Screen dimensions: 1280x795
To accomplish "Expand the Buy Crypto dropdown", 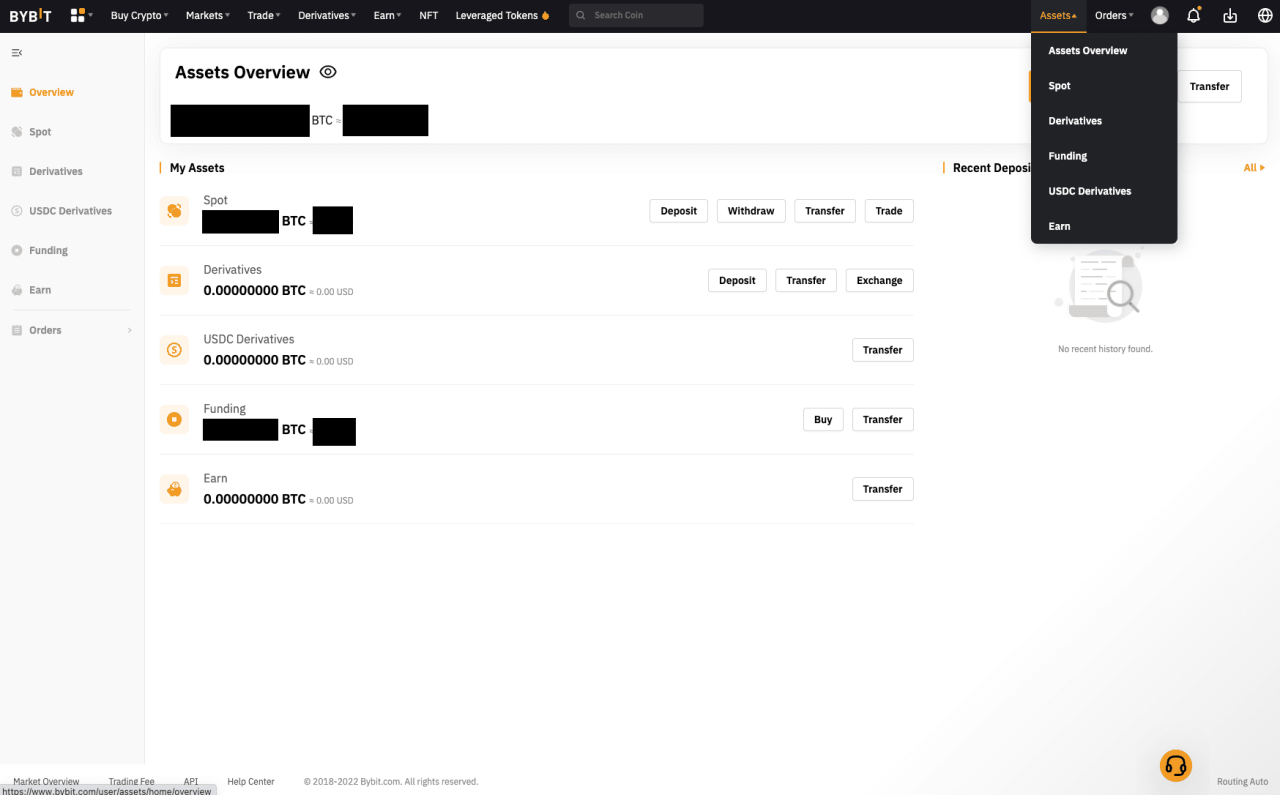I will tap(139, 16).
